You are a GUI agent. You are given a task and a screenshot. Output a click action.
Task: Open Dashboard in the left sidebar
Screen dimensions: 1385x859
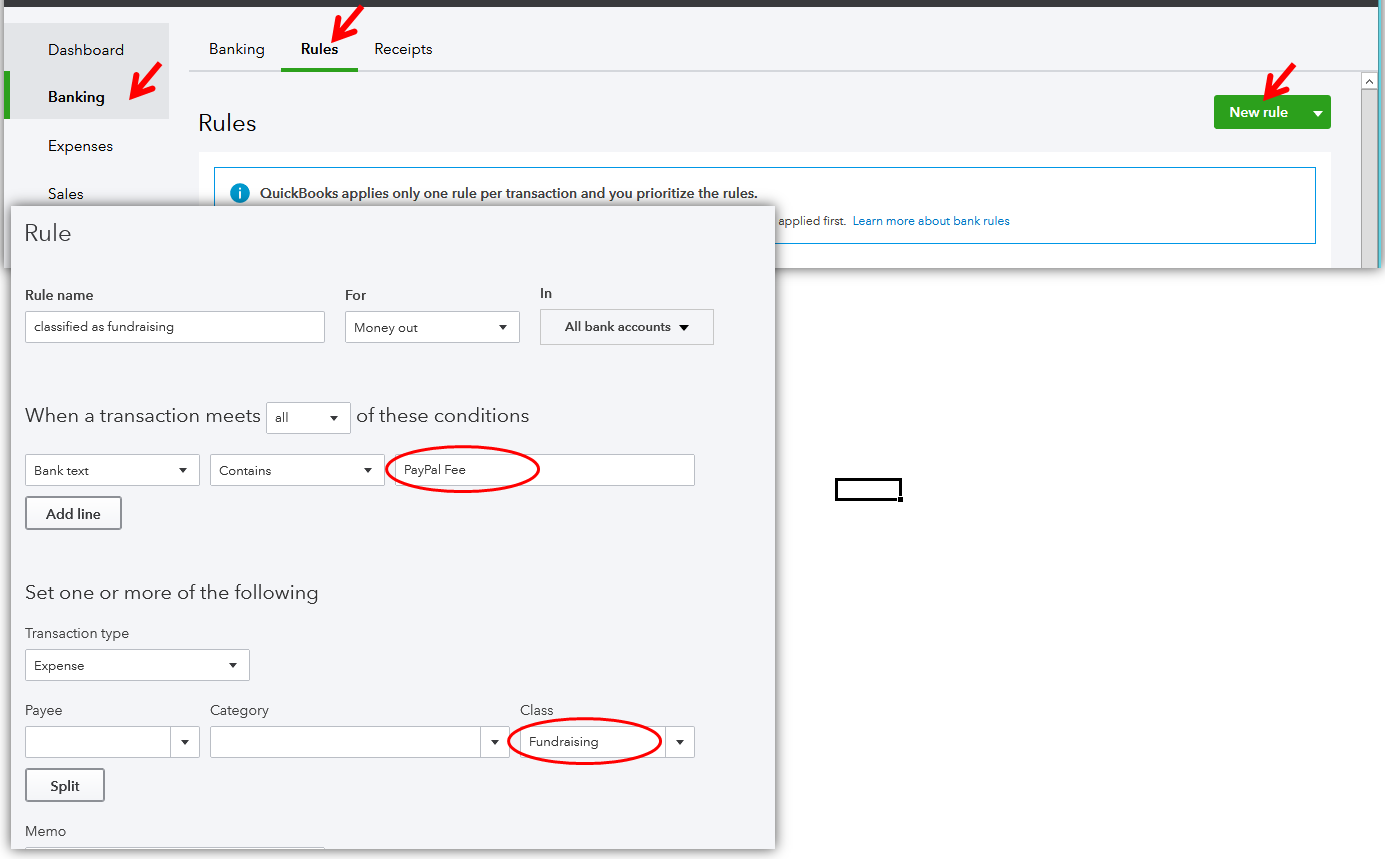click(x=86, y=50)
